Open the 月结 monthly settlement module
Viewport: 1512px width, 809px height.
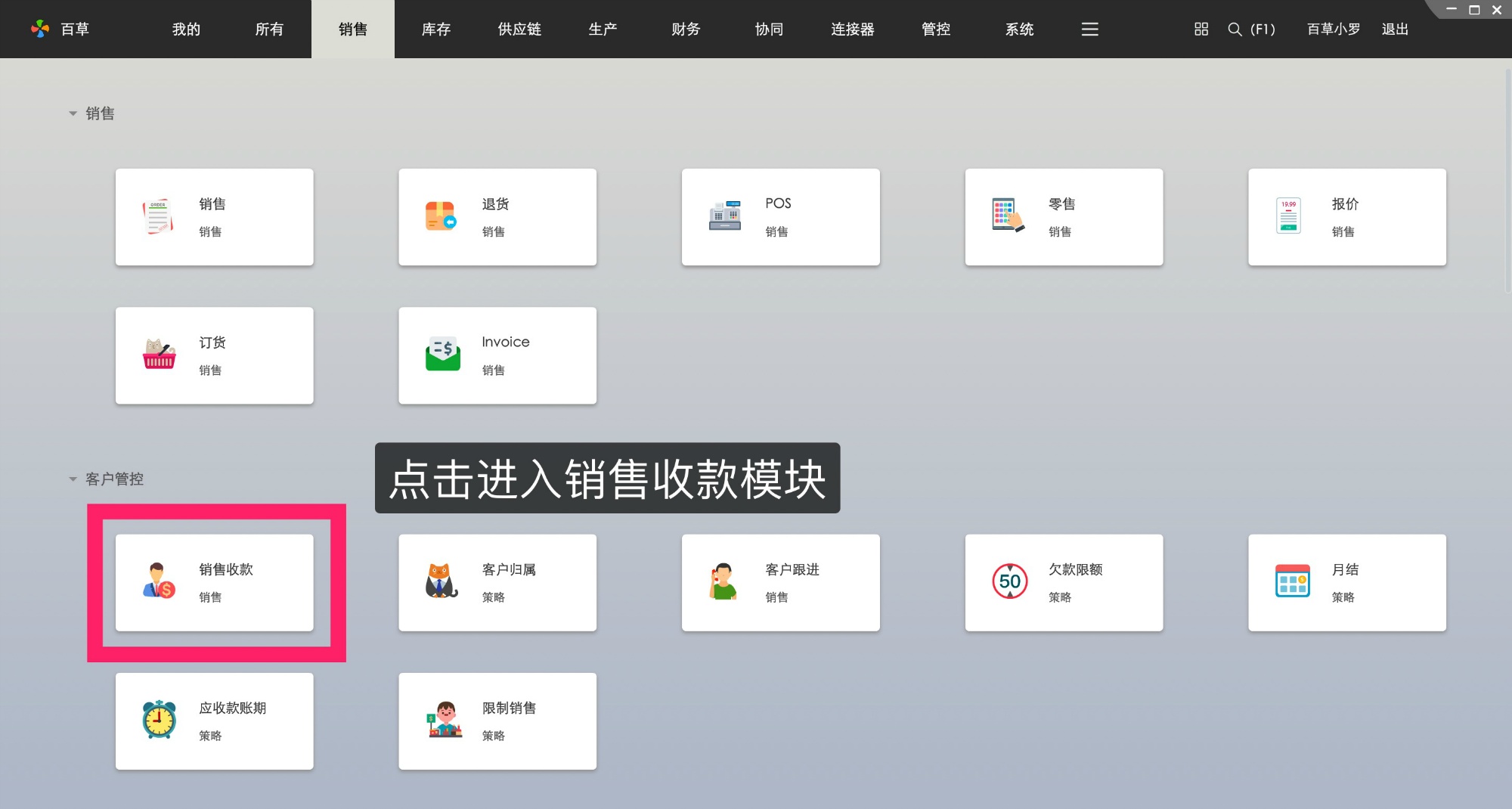pos(1346,582)
